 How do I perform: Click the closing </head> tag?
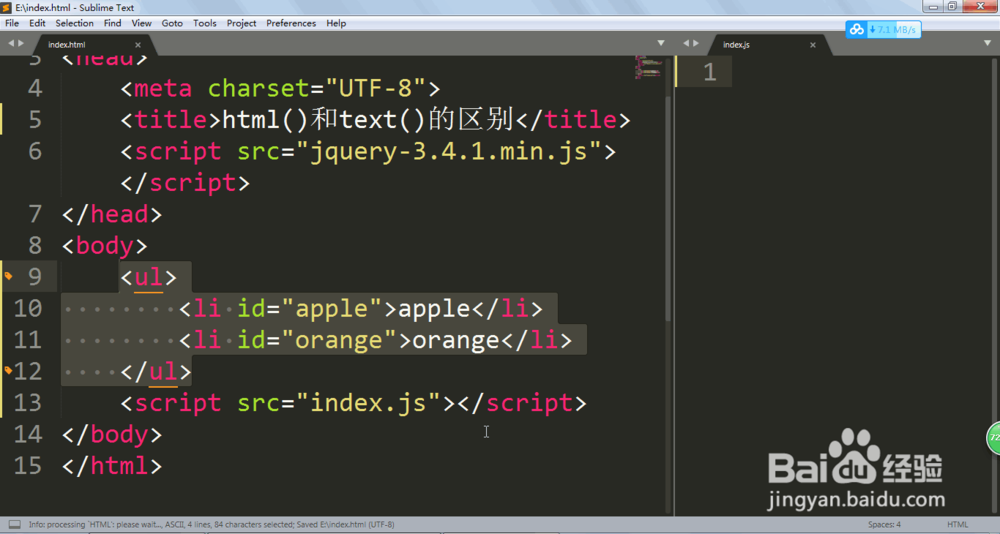coord(112,214)
